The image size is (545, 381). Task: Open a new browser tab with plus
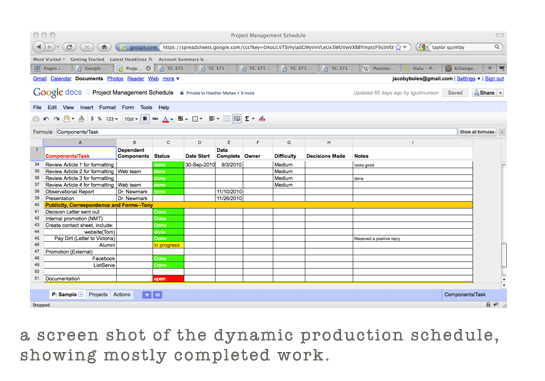pos(490,68)
